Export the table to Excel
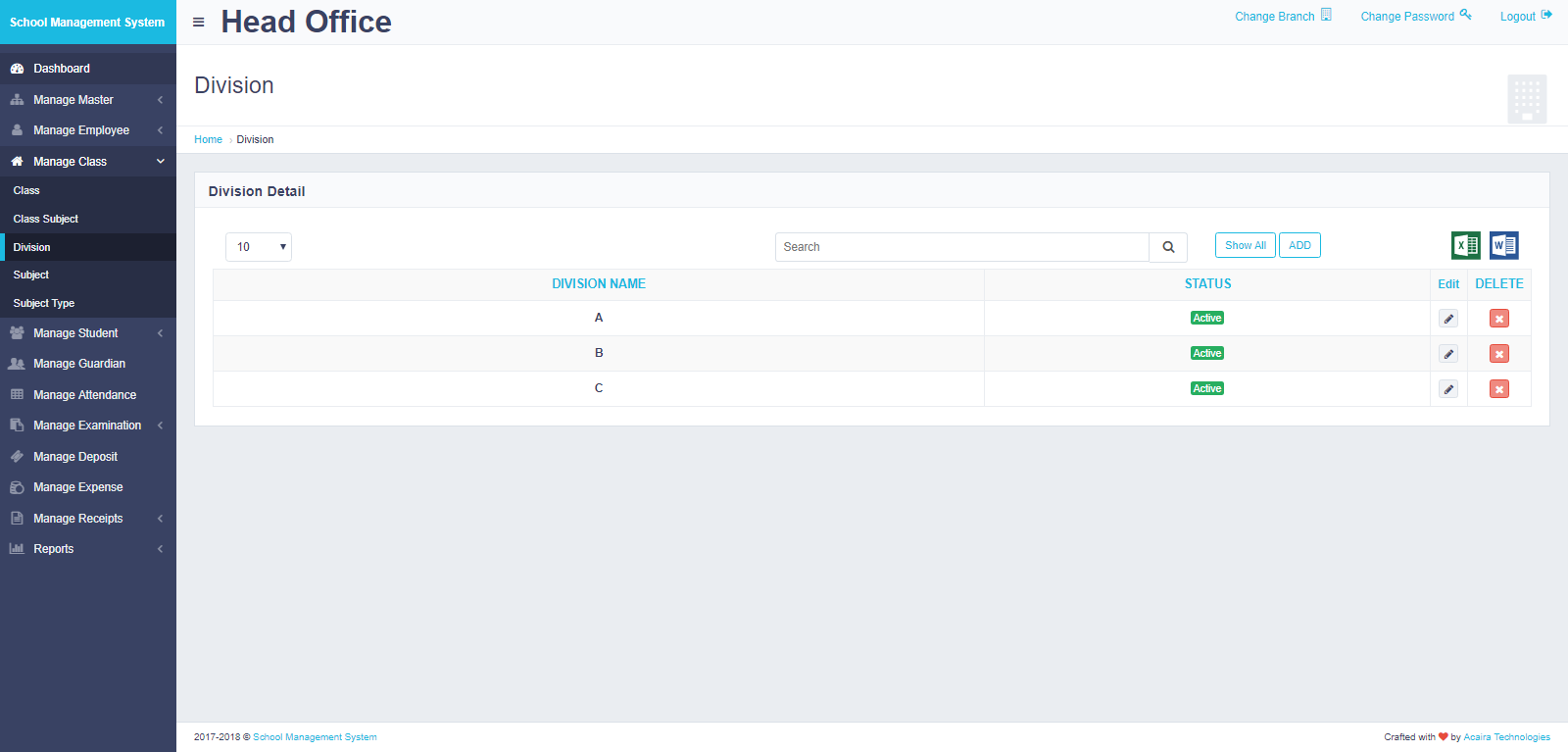The image size is (1568, 752). coord(1465,245)
